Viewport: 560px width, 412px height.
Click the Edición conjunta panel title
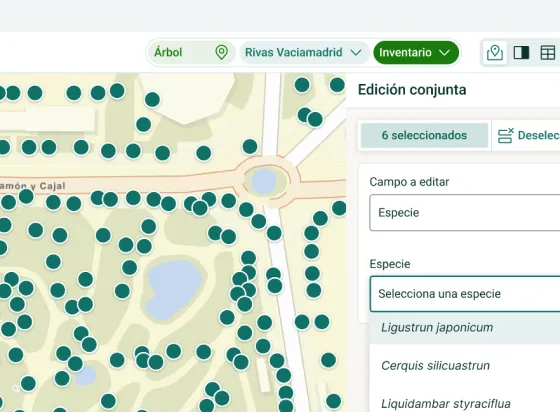coord(412,90)
